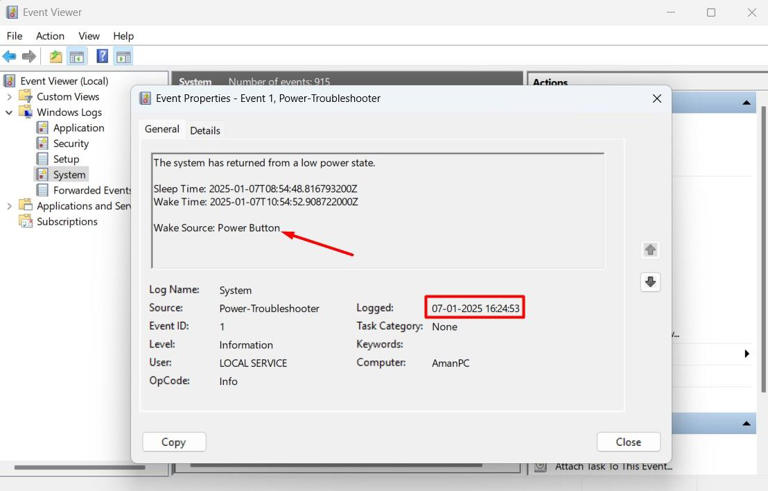Go to previous event with the up arrow
768x491 pixels.
pos(650,250)
